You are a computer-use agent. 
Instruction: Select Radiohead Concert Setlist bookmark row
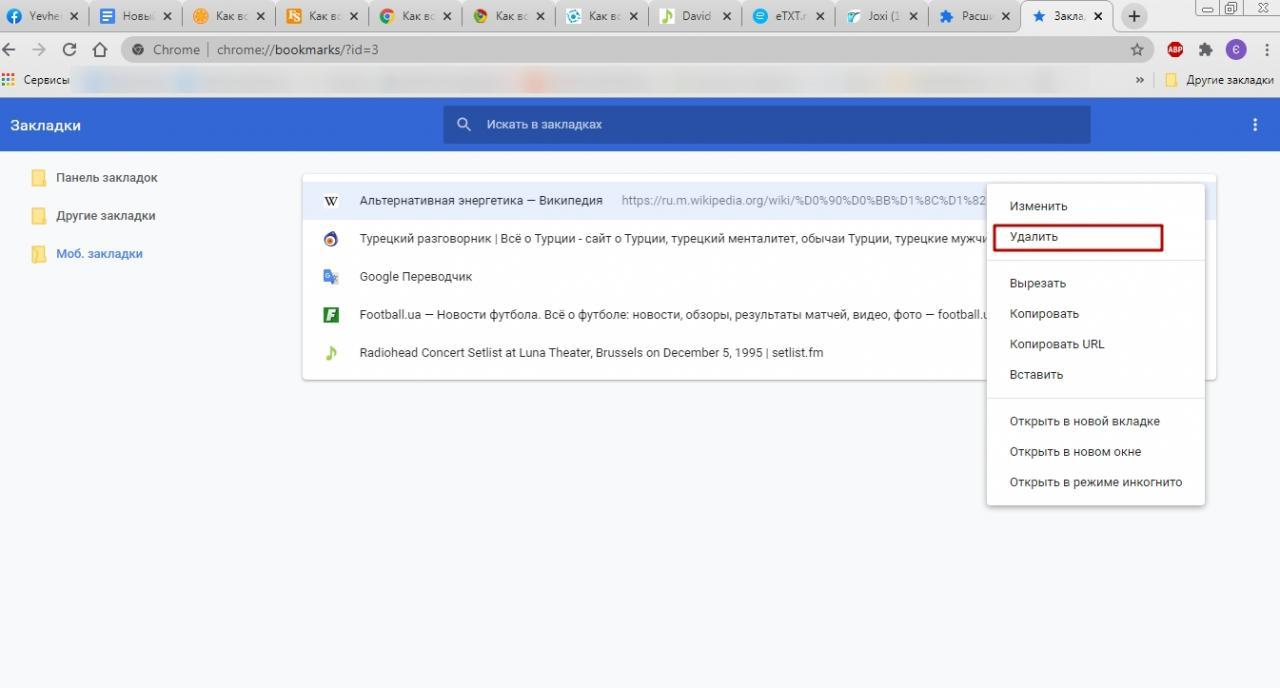tap(644, 353)
